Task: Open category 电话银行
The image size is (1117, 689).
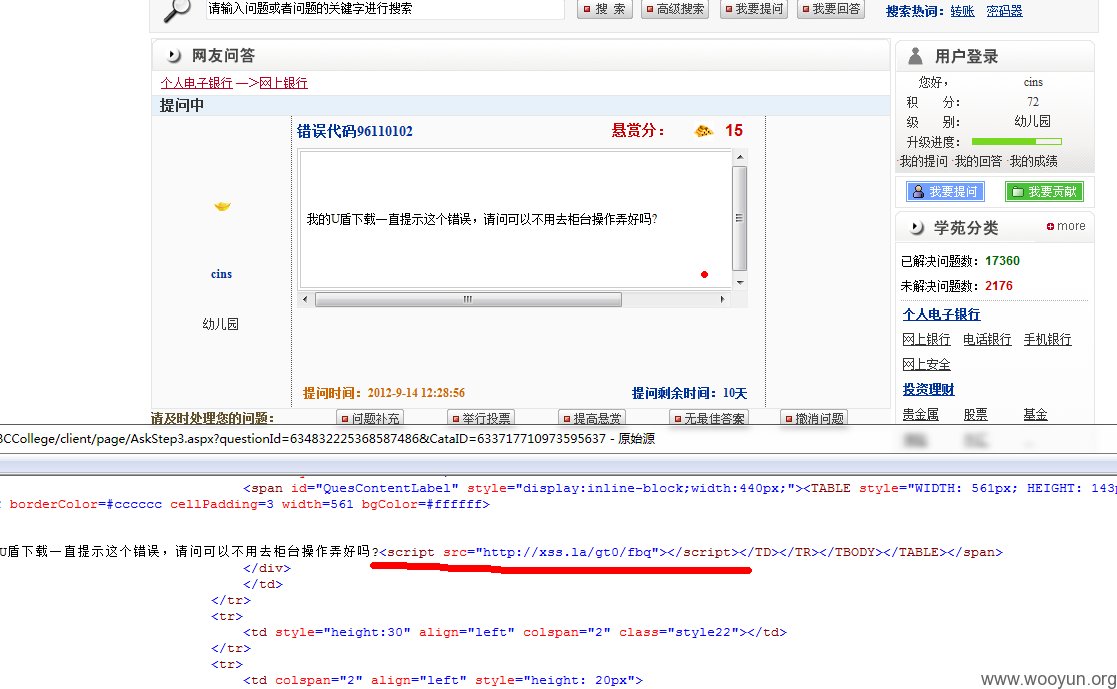Action: (x=987, y=339)
